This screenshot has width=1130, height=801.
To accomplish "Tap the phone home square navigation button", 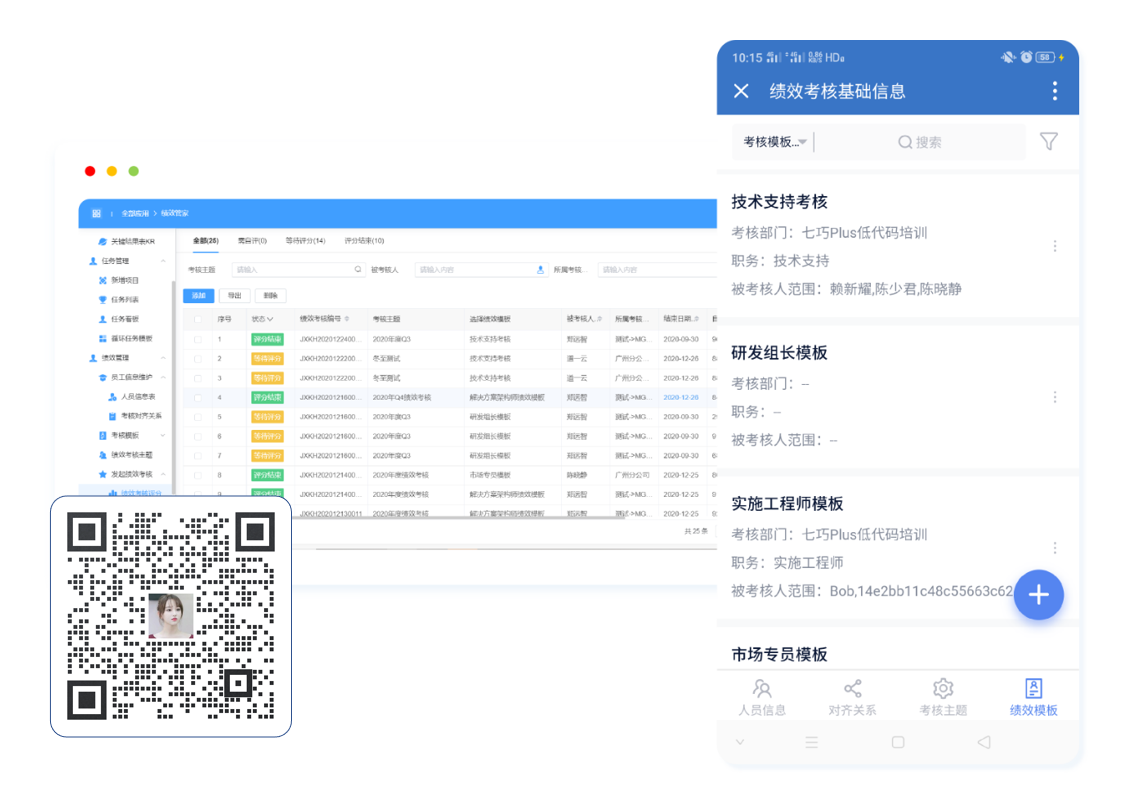I will pos(898,742).
